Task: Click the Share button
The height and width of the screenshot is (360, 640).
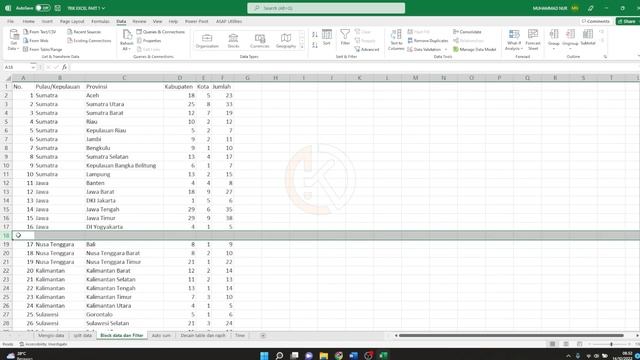Action: (x=627, y=21)
